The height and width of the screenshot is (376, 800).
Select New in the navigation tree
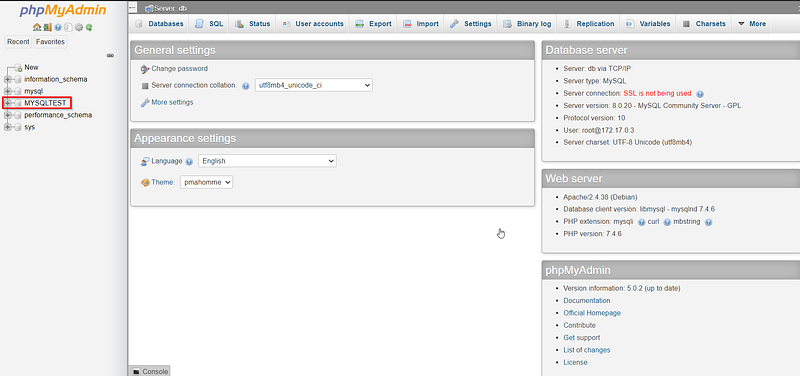tap(31, 67)
